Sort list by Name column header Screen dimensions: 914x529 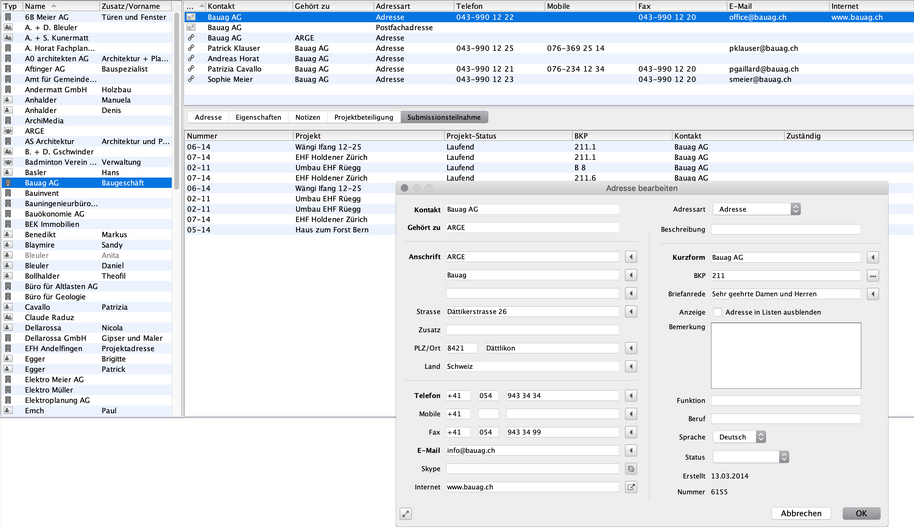point(60,5)
